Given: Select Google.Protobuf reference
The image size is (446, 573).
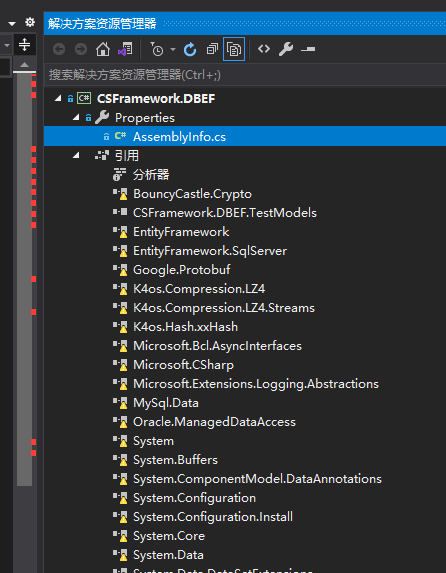Looking at the screenshot, I should pos(182,270).
